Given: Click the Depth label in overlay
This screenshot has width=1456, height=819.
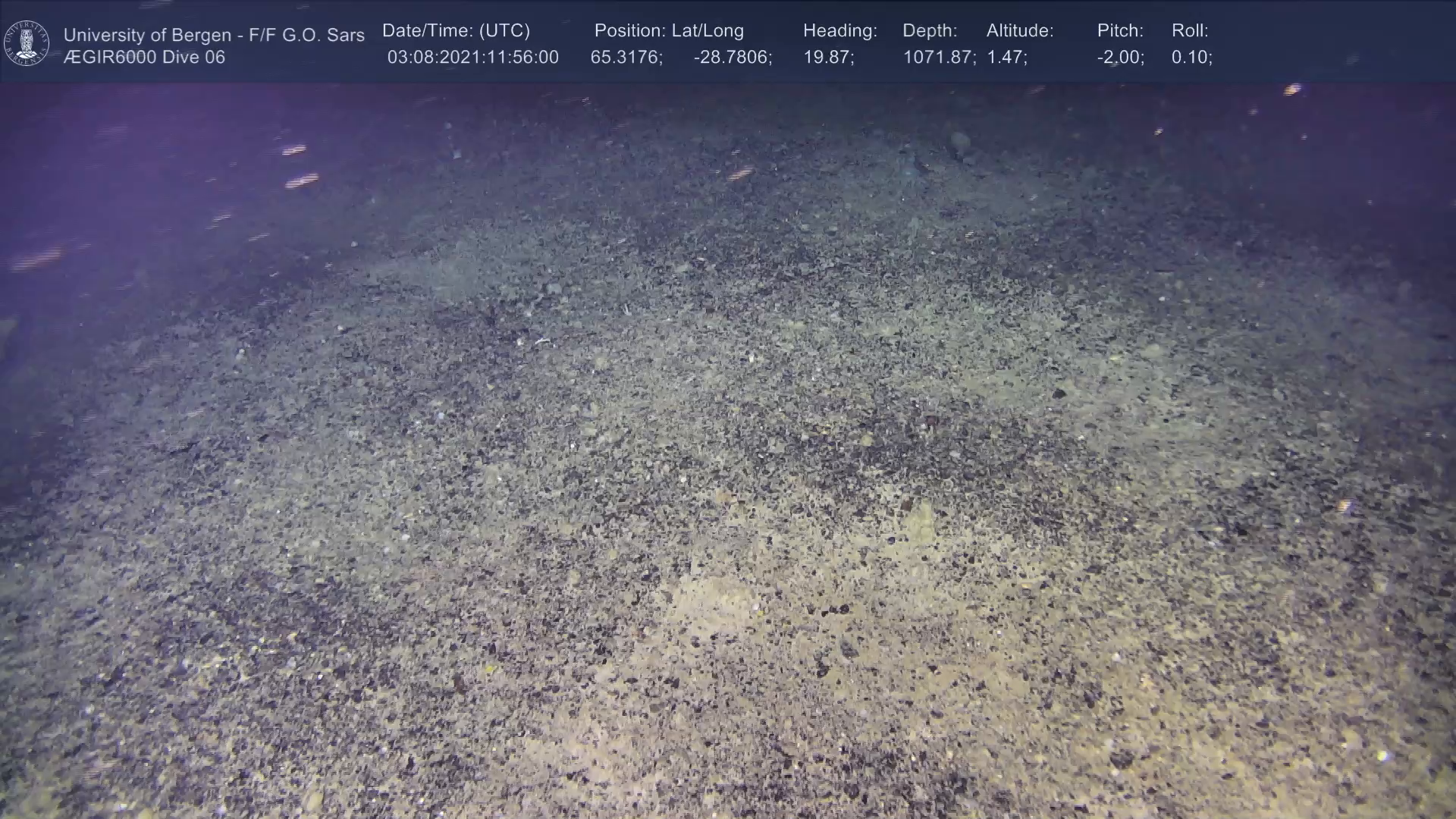Looking at the screenshot, I should (x=930, y=31).
